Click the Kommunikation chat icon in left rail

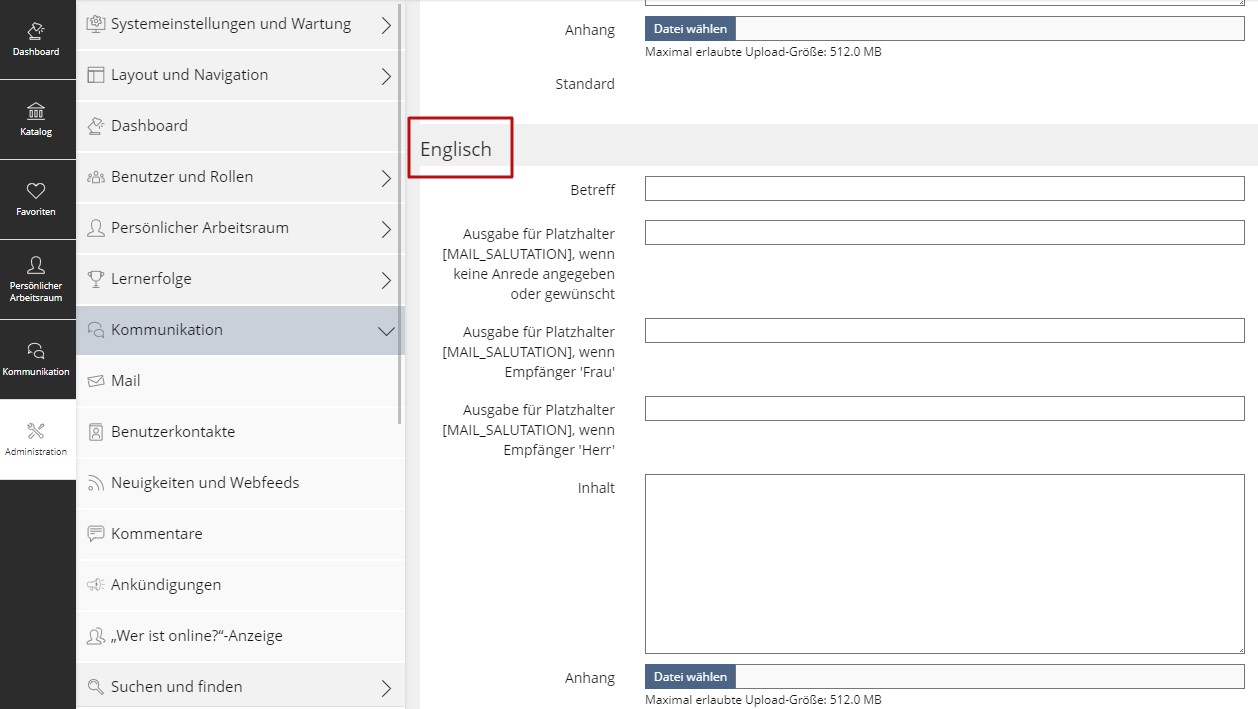point(36,351)
